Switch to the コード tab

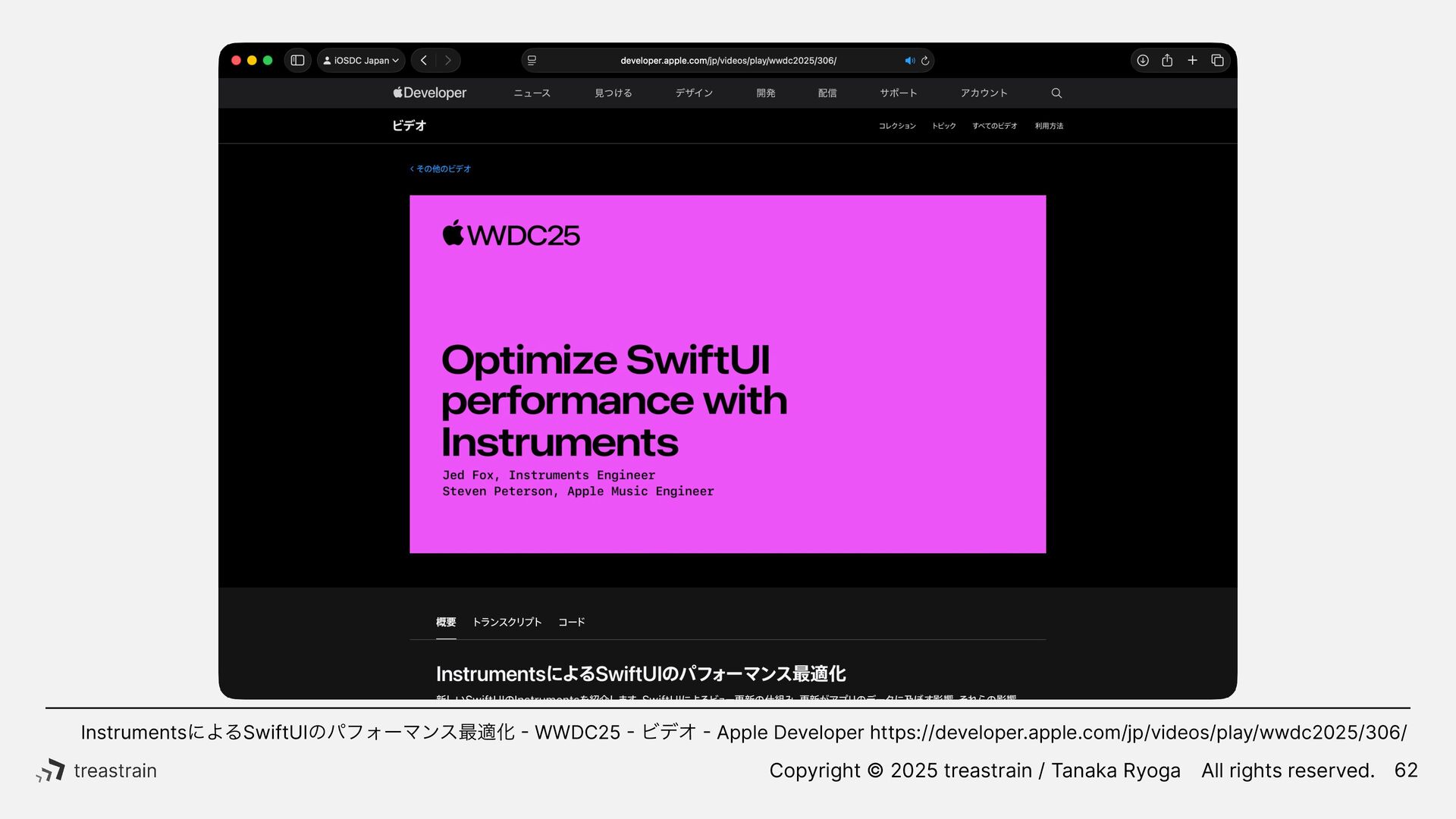tap(571, 622)
